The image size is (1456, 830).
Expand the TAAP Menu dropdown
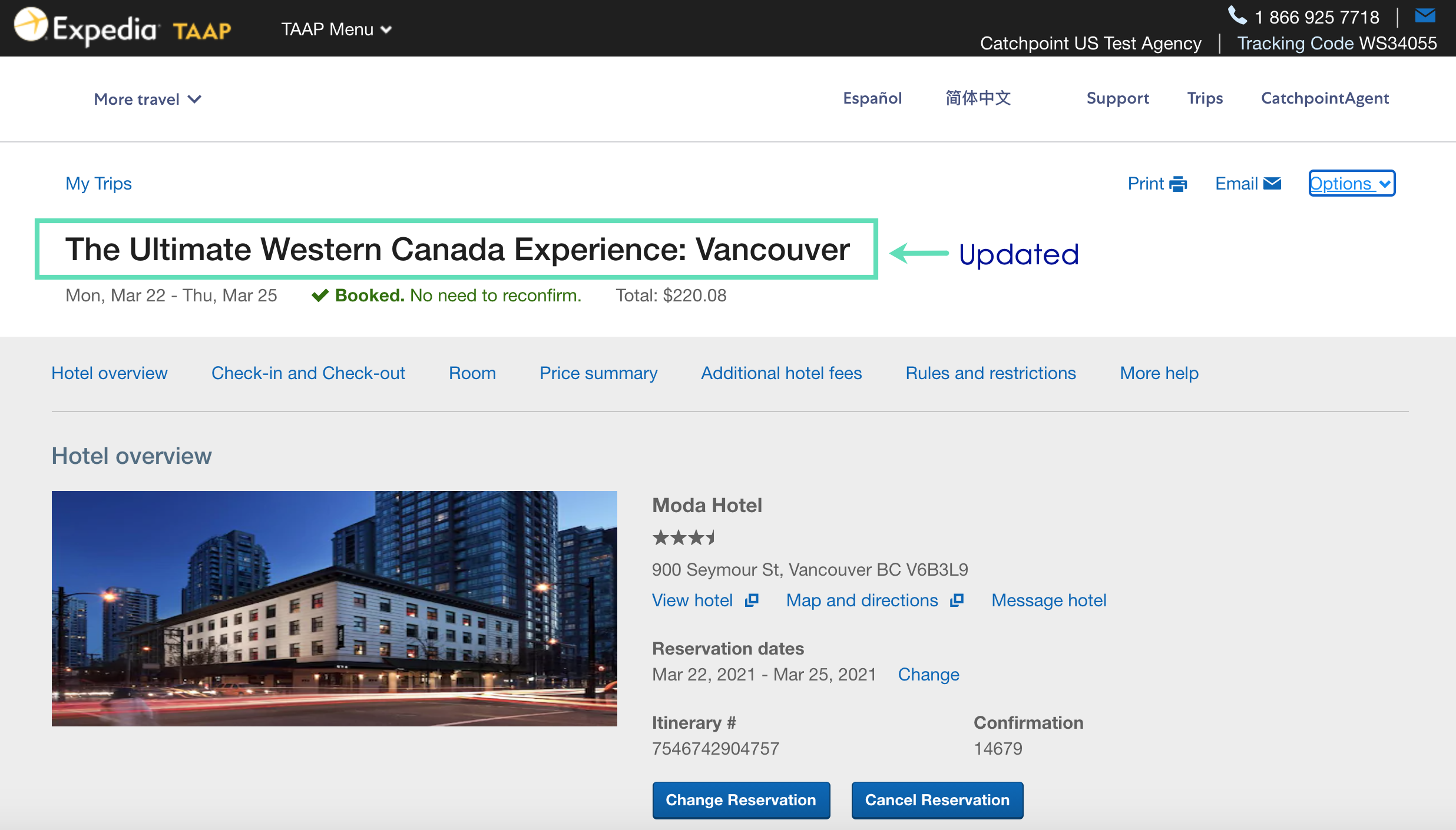coord(336,29)
